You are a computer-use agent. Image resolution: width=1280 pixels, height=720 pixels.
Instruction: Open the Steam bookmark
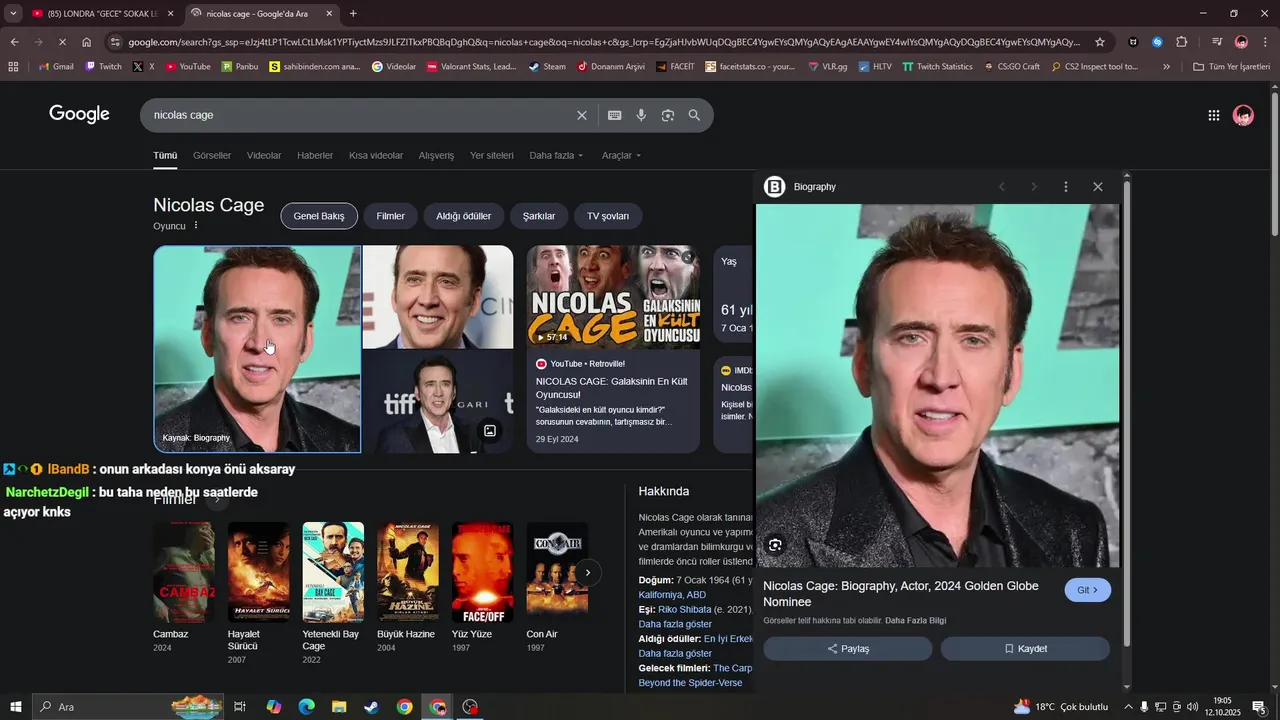click(x=548, y=67)
